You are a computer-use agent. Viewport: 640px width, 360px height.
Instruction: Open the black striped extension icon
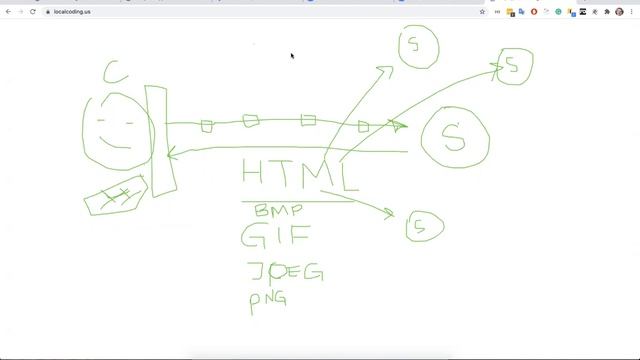click(x=583, y=12)
